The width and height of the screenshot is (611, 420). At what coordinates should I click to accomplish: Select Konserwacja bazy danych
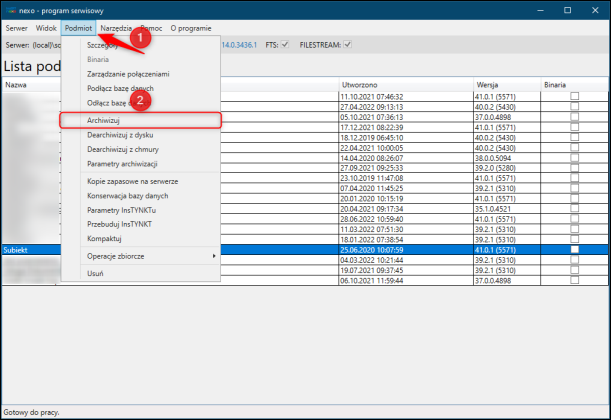click(127, 196)
